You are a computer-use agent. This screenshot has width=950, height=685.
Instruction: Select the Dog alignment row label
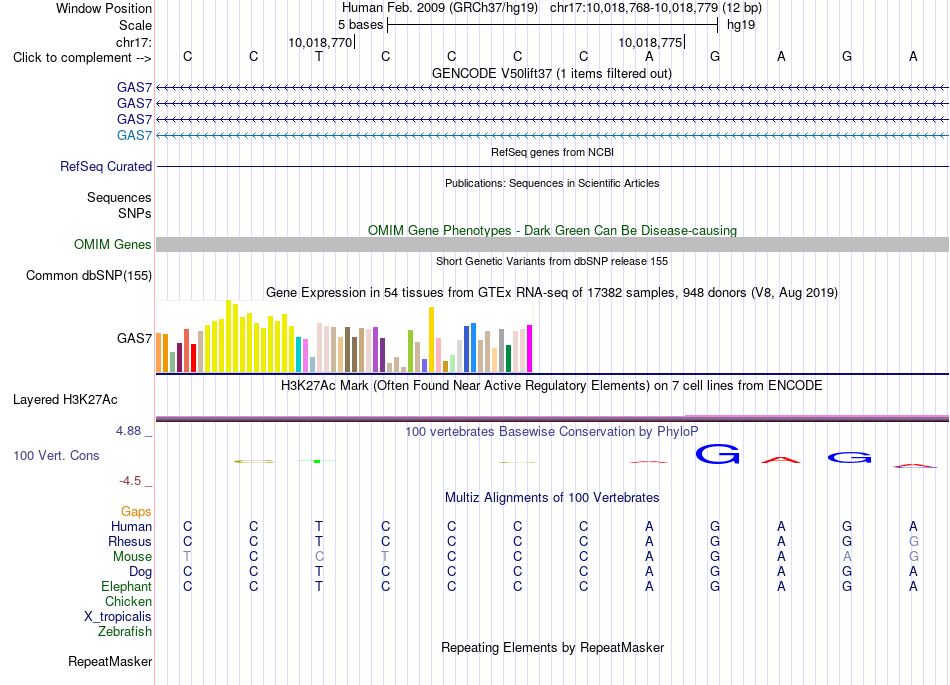tap(140, 572)
